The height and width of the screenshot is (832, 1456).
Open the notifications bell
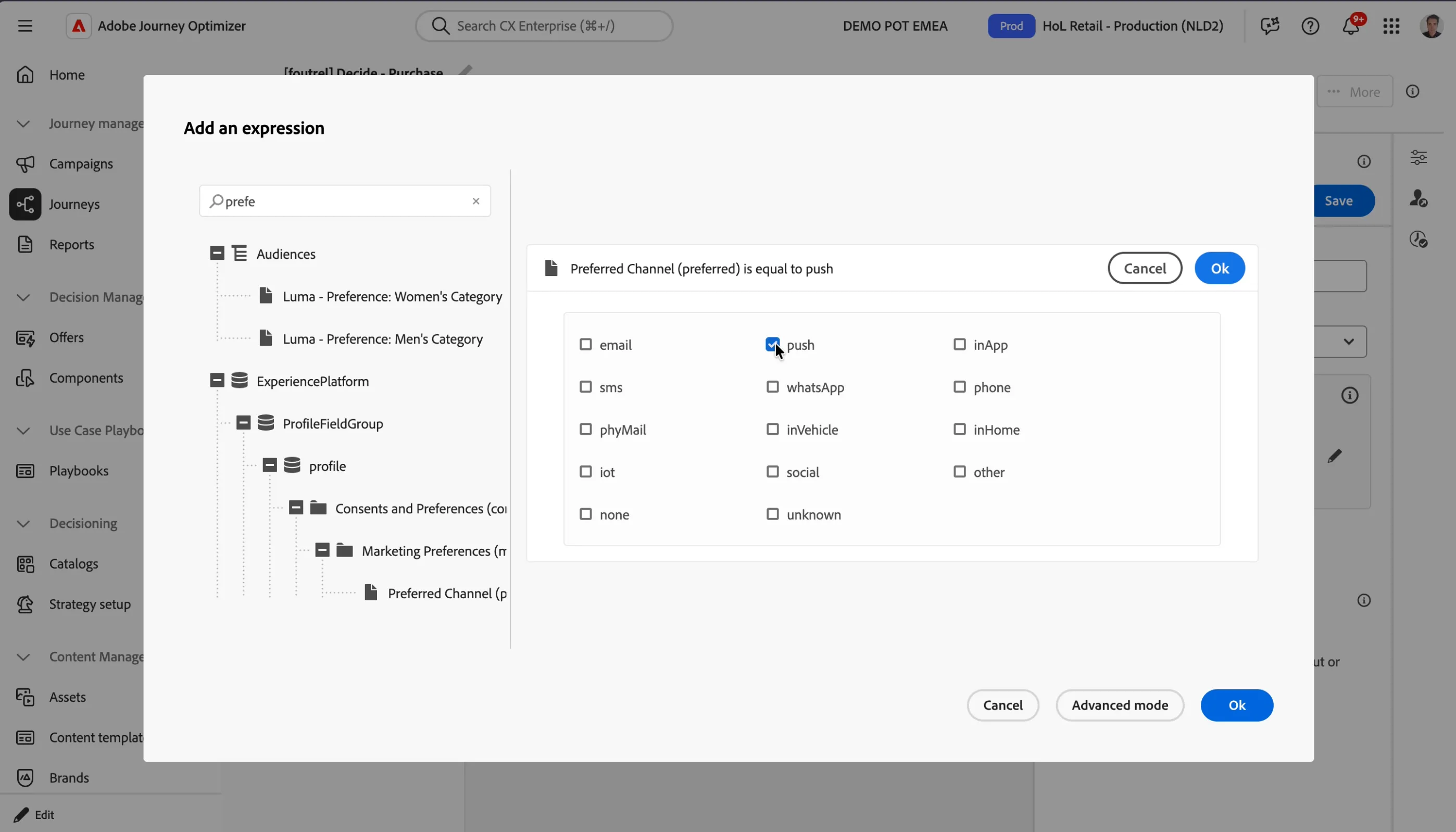[1351, 26]
